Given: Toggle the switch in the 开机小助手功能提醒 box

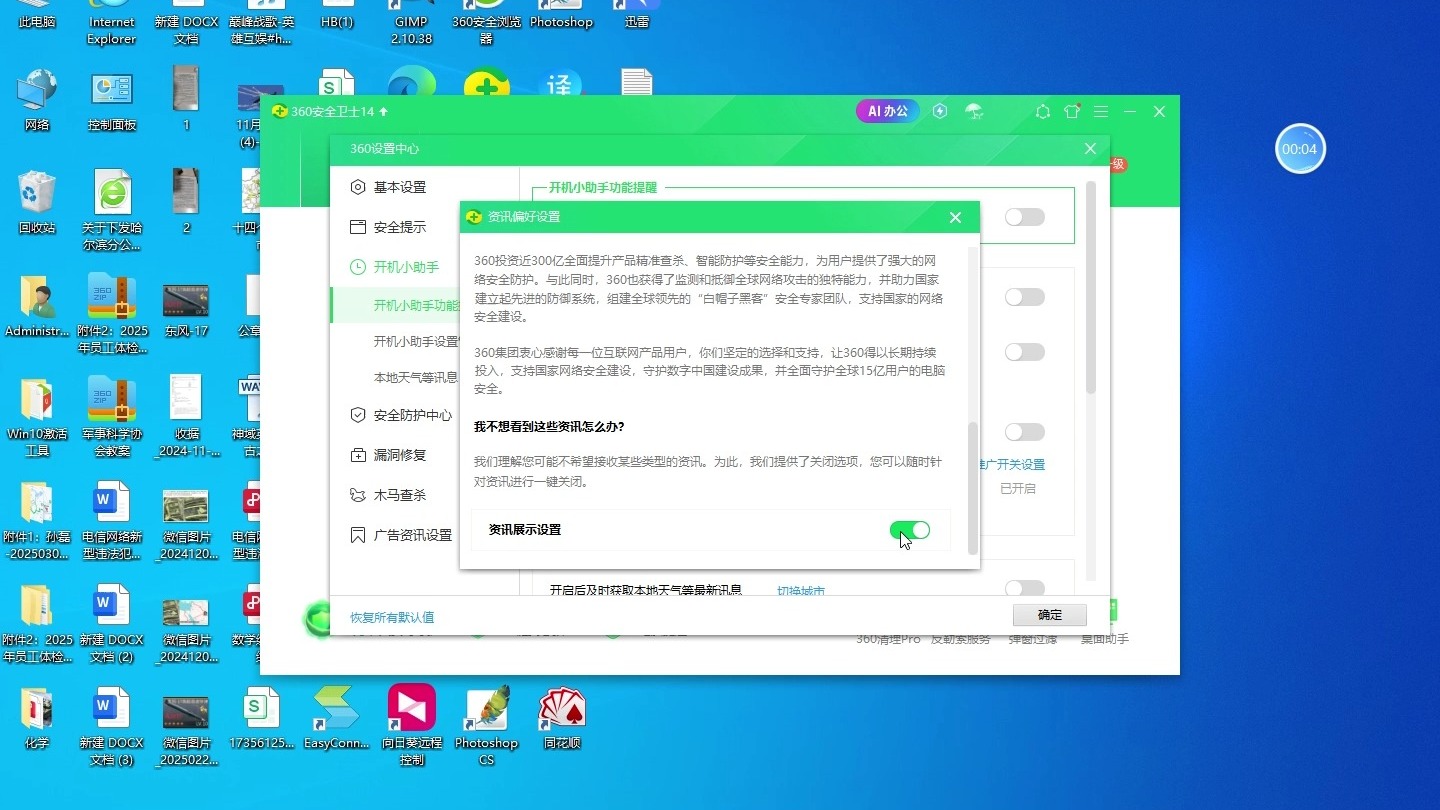Looking at the screenshot, I should 1025,217.
